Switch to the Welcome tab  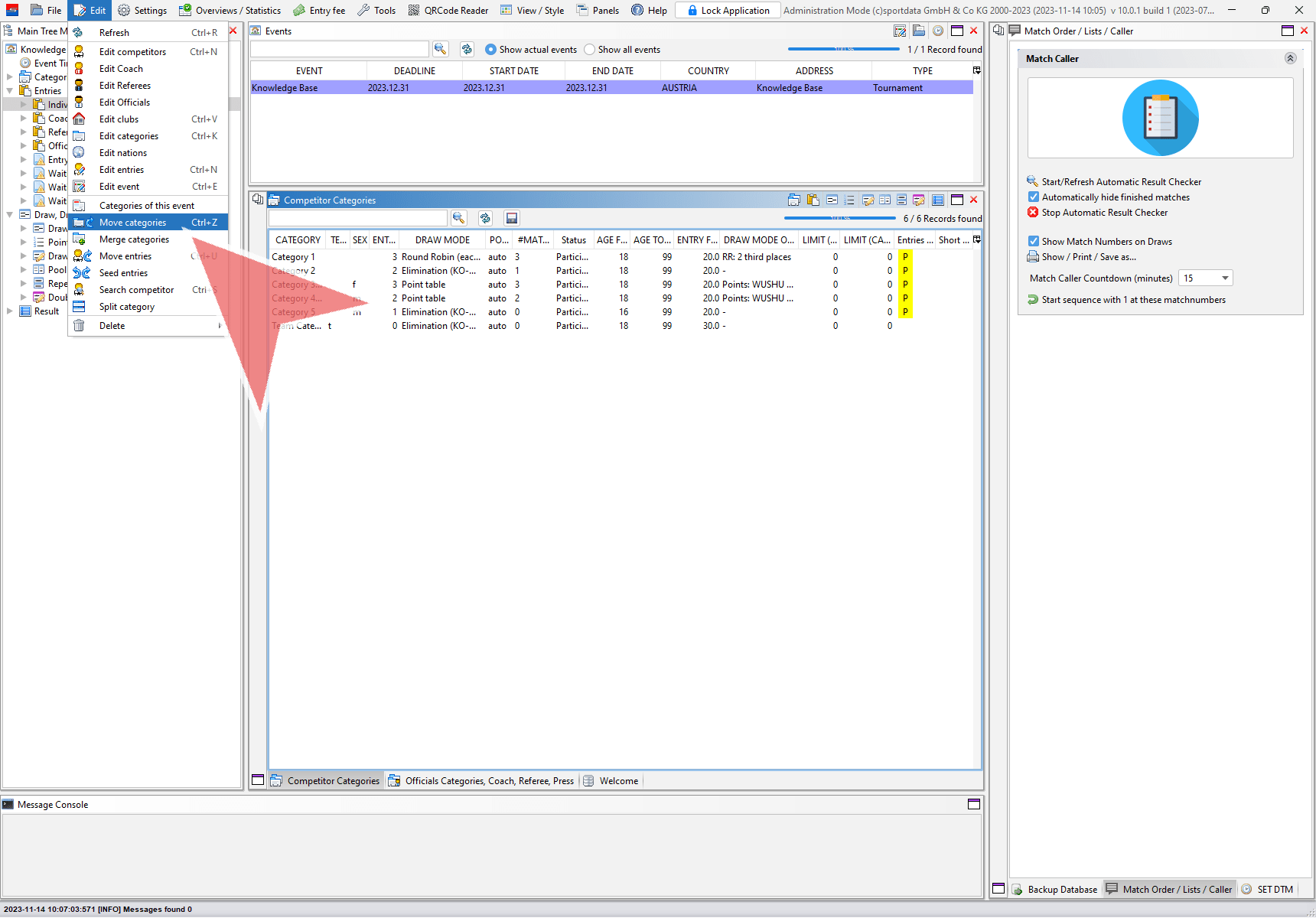tap(618, 781)
